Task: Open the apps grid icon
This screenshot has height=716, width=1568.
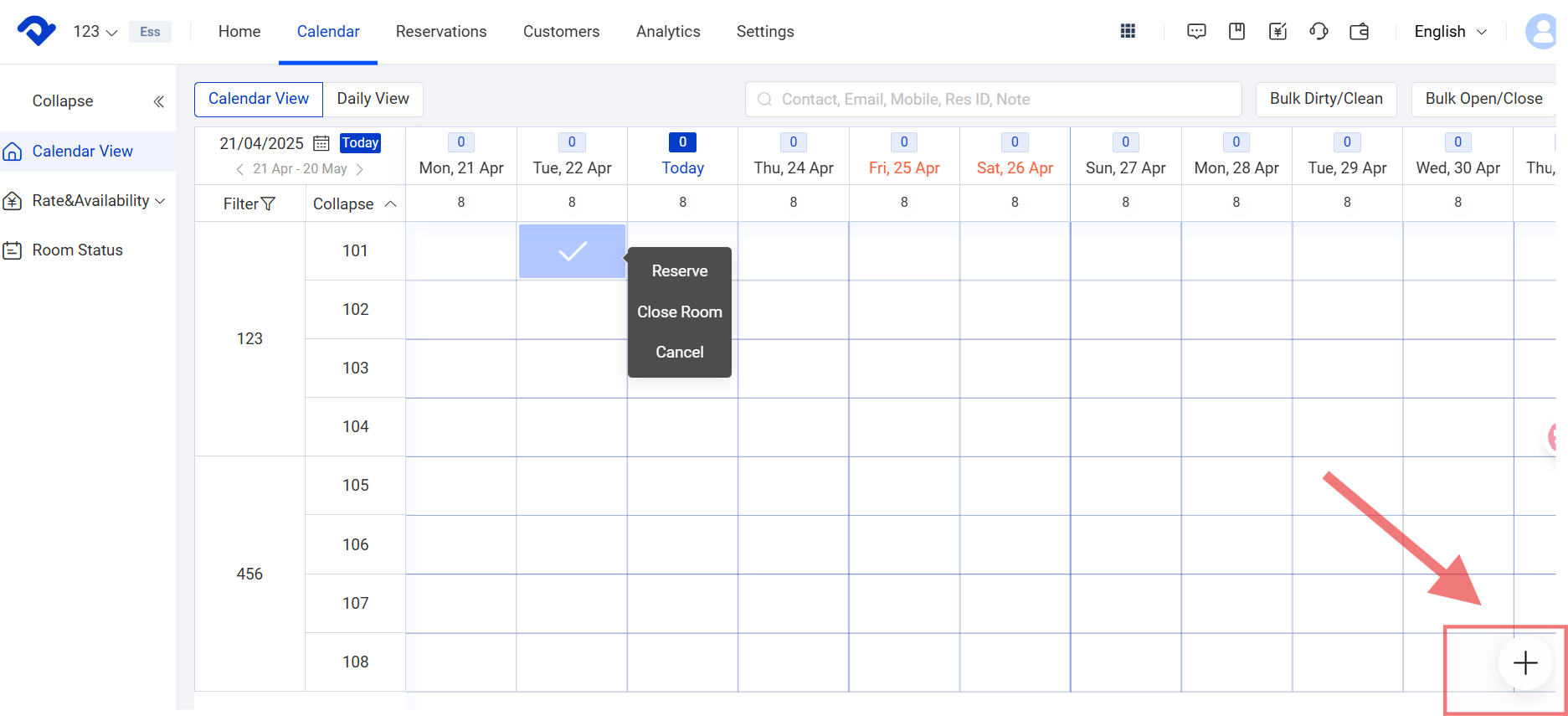Action: (x=1128, y=32)
